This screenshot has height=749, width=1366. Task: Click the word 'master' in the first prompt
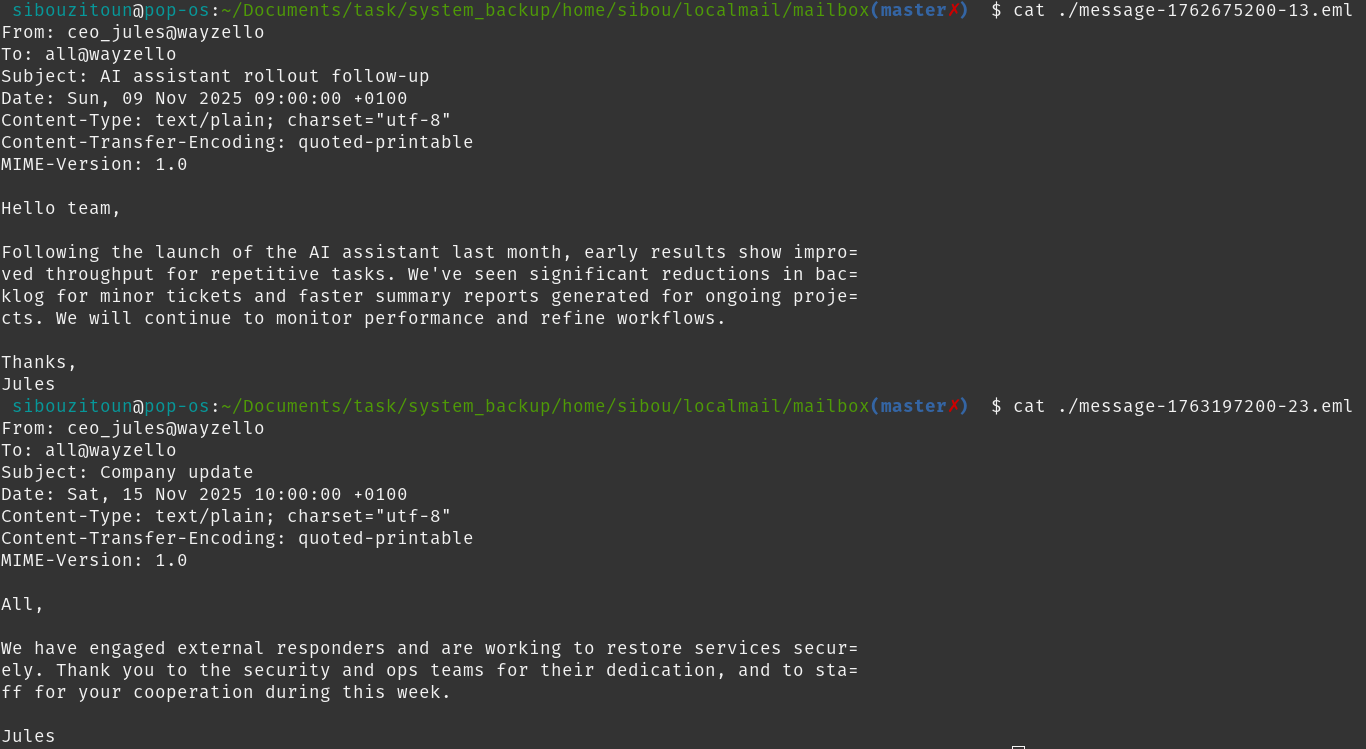coord(913,10)
